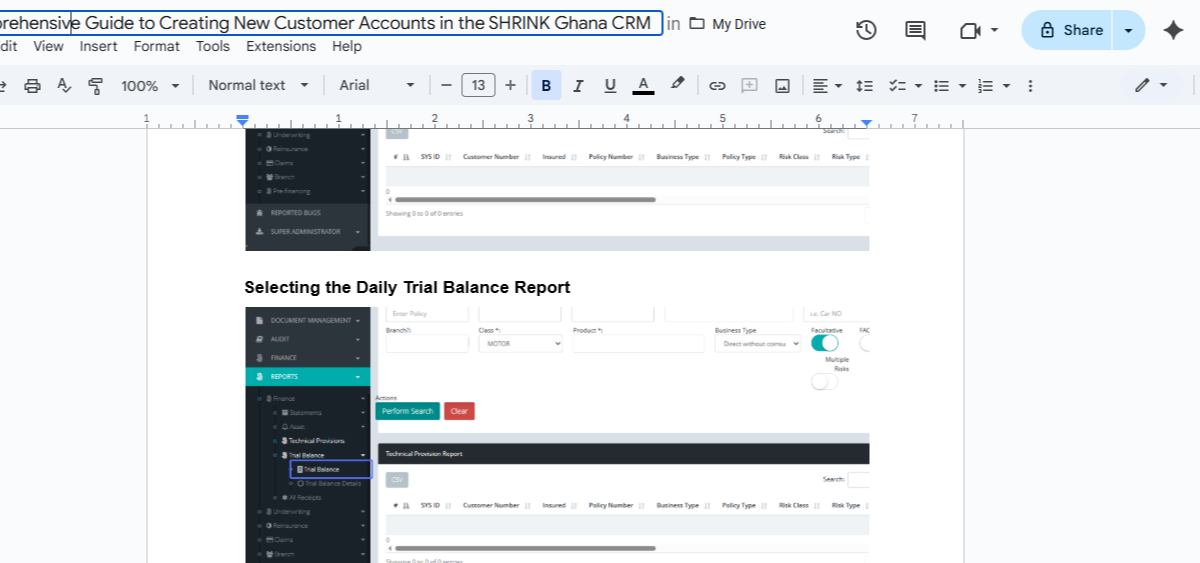Toggle bold formatting
The width and height of the screenshot is (1200, 563).
point(546,86)
